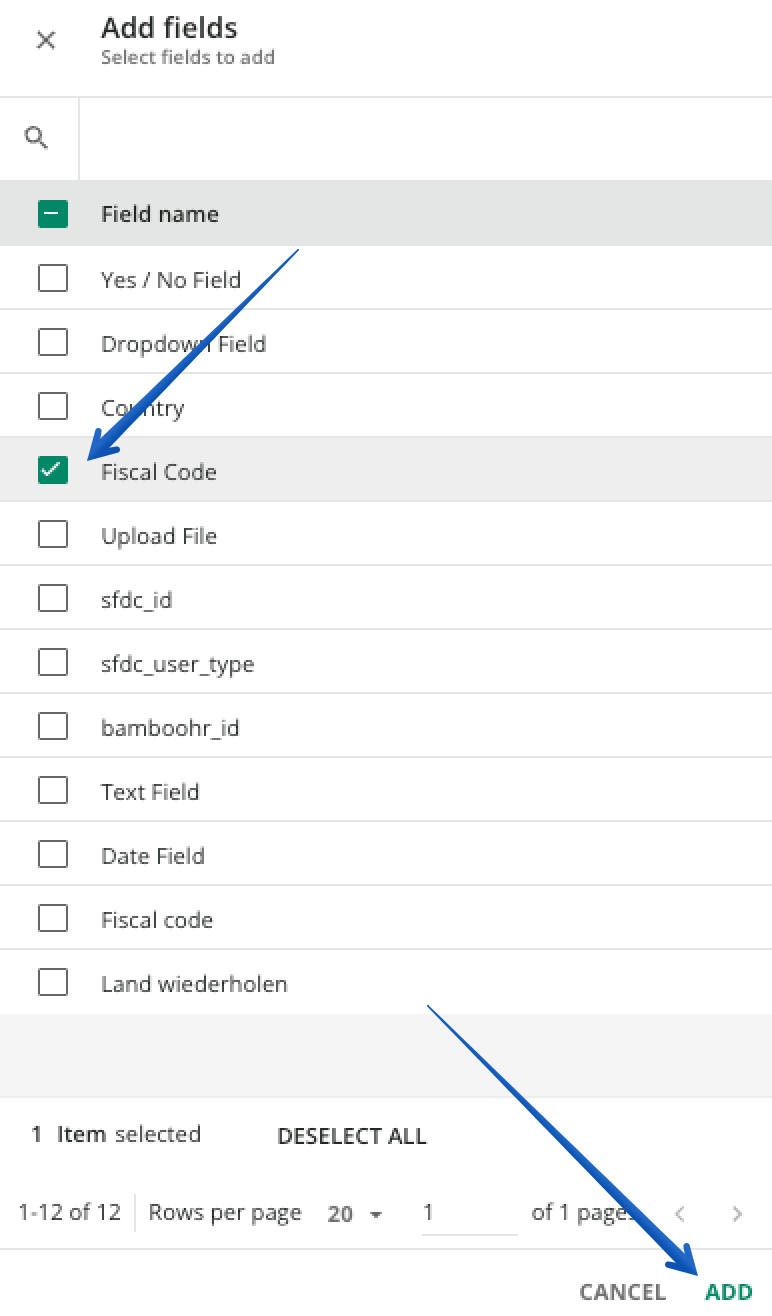The width and height of the screenshot is (772, 1316).
Task: Click the previous page arrow
Action: pyautogui.click(x=680, y=1213)
